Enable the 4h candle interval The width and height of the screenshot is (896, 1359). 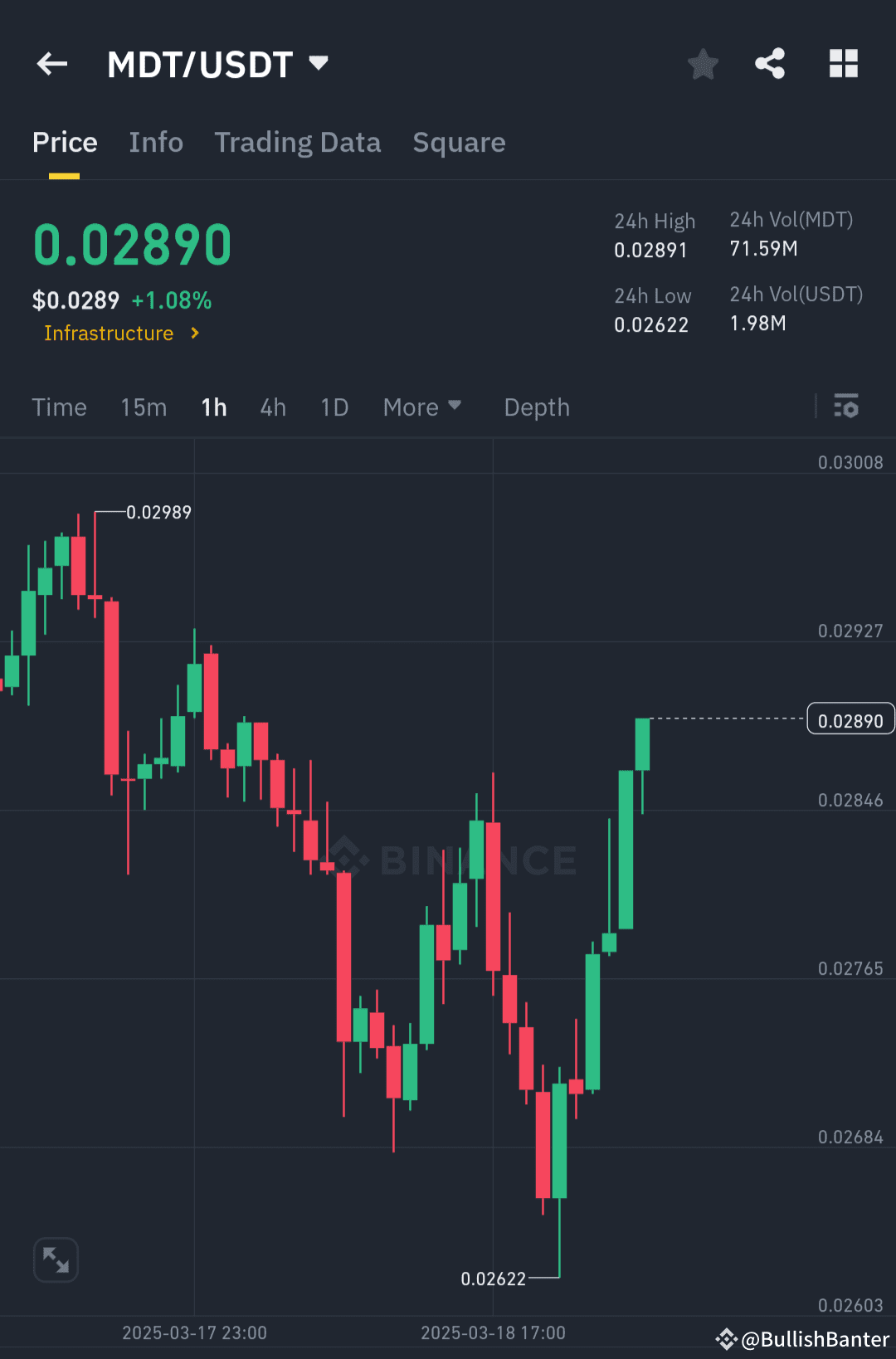point(272,407)
